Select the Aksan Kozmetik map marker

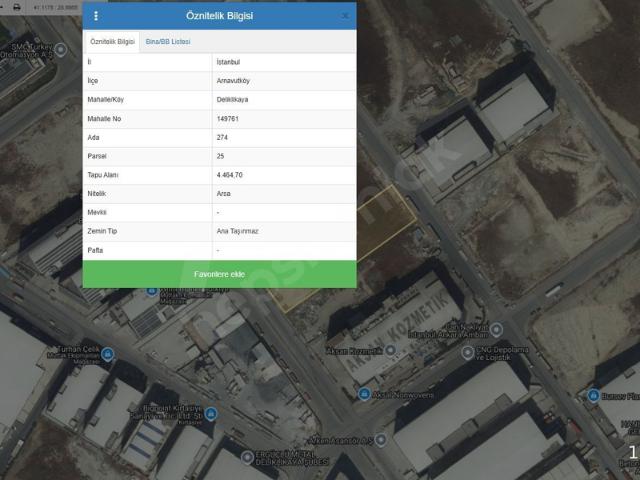tap(391, 350)
